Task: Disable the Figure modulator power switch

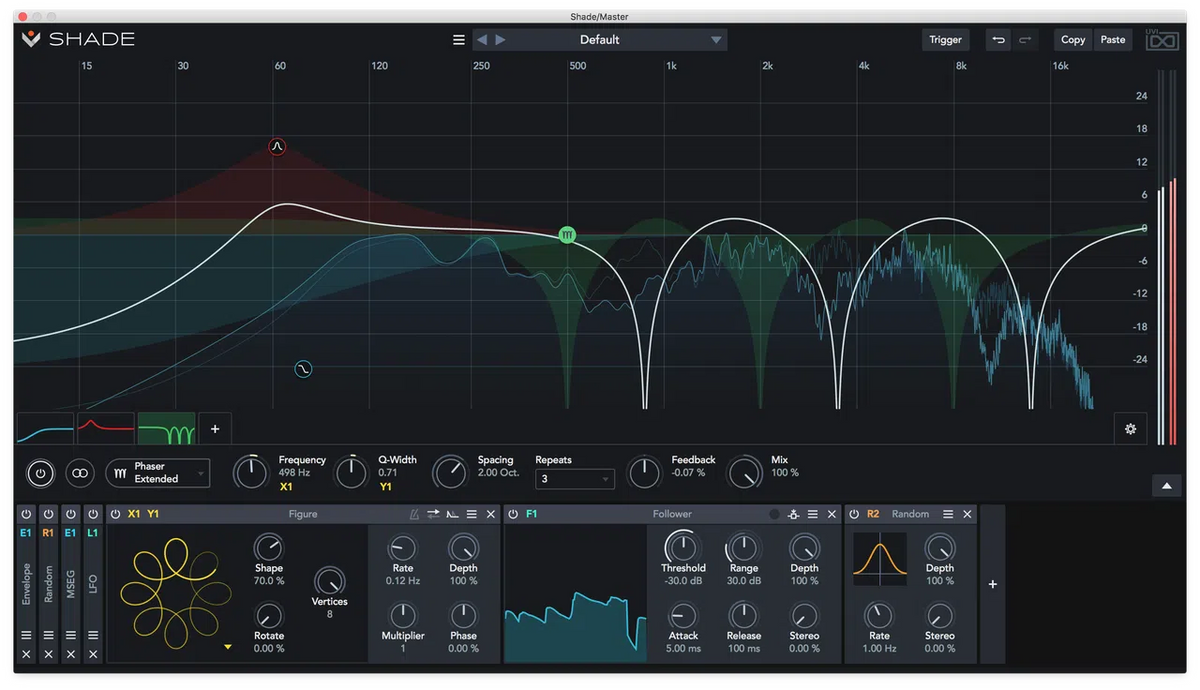Action: (x=116, y=514)
